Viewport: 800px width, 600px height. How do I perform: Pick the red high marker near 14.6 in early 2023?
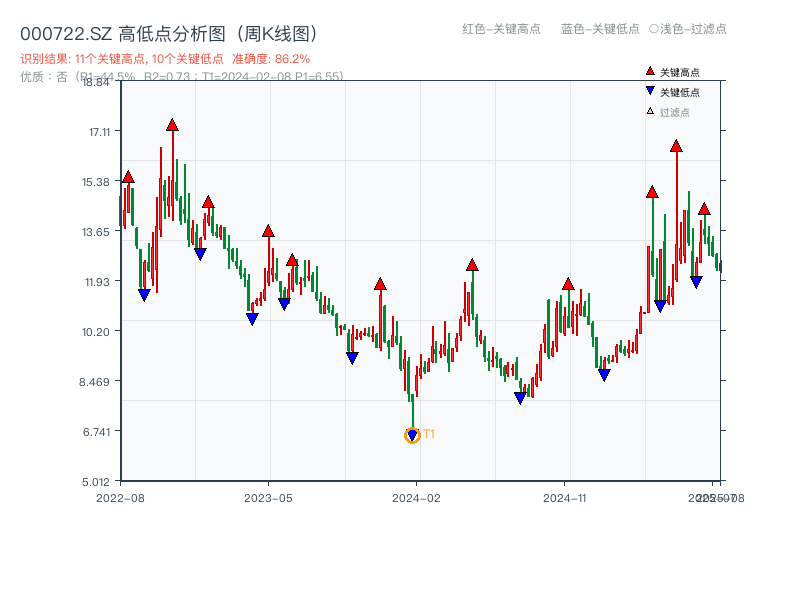[x=208, y=202]
